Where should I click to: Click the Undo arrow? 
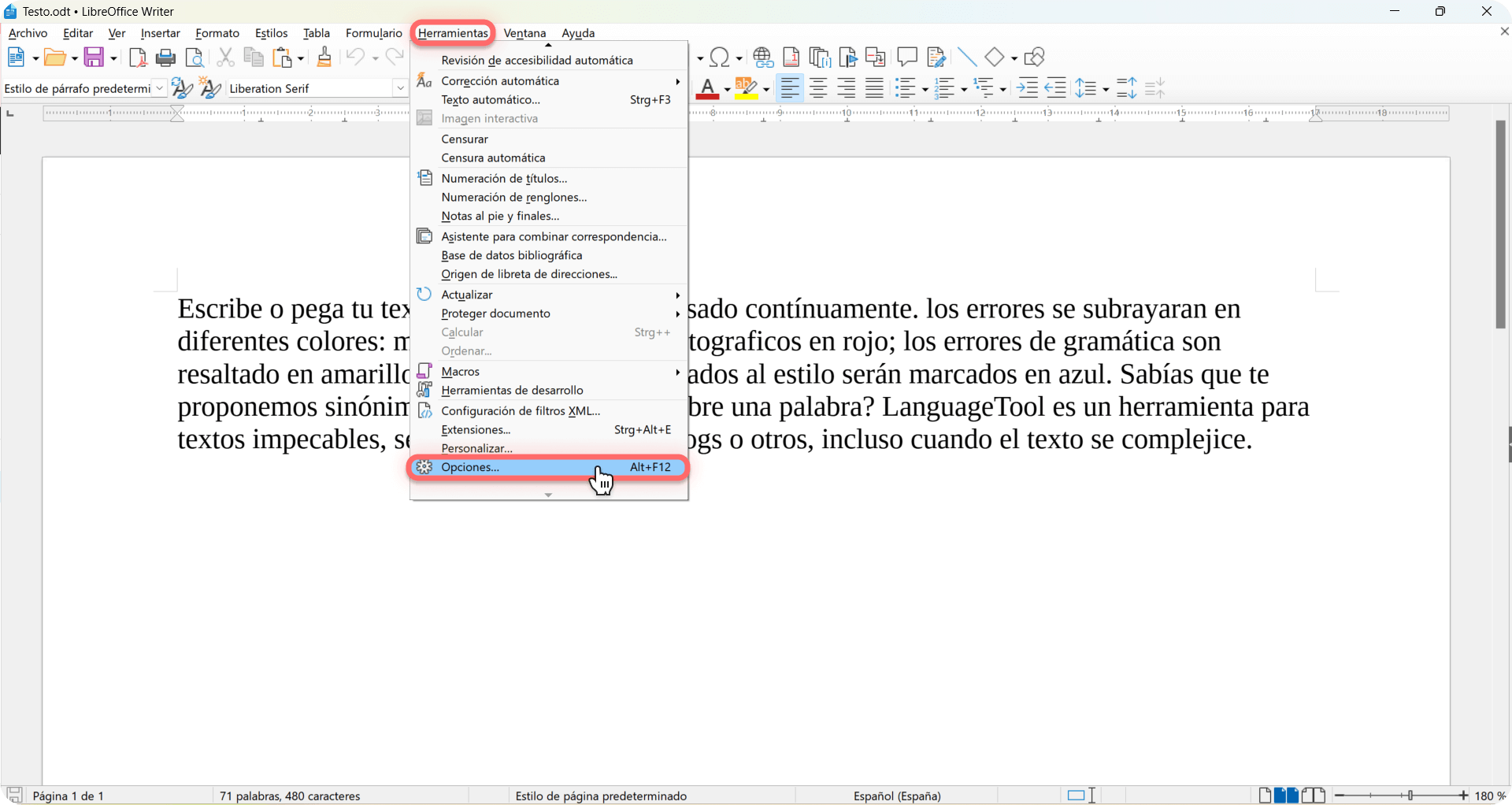356,57
